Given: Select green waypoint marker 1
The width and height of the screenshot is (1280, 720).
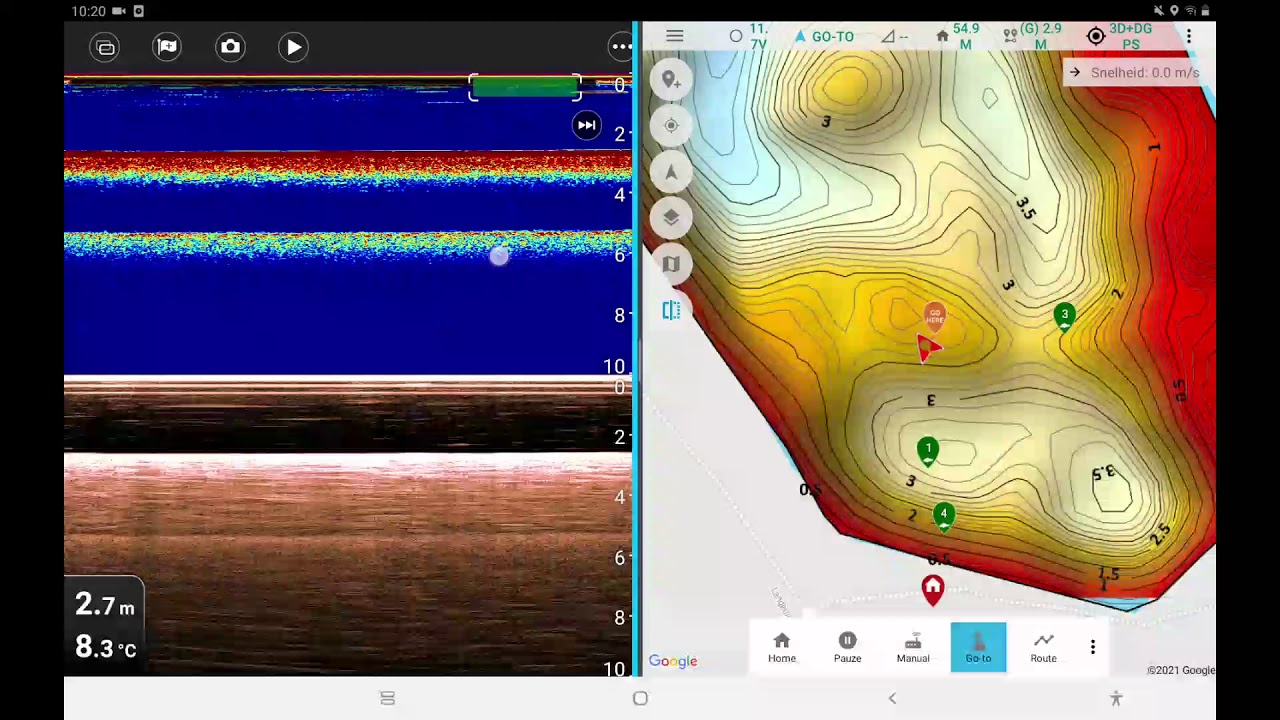Looking at the screenshot, I should point(928,452).
